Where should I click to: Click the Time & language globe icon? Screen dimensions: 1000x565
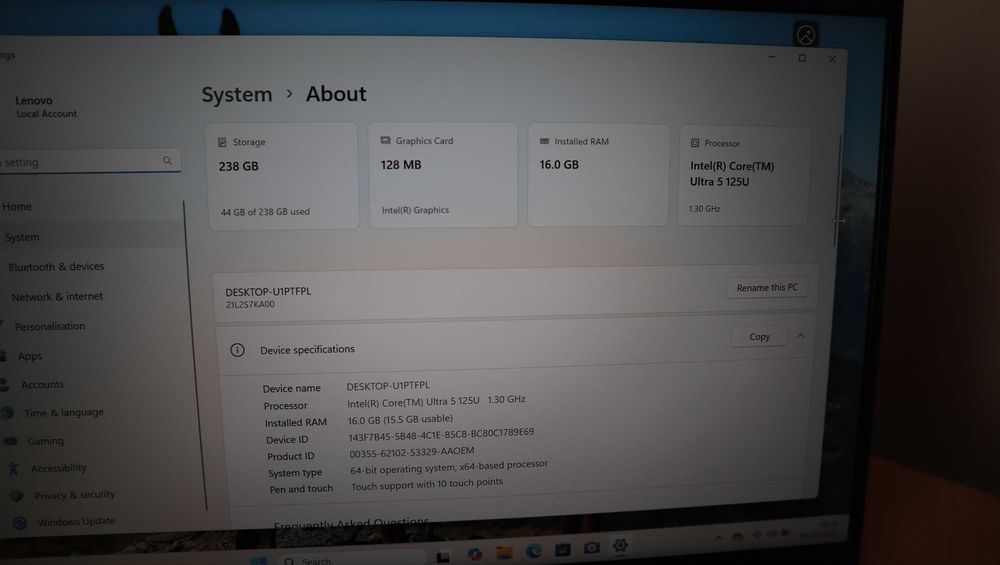[x=8, y=413]
